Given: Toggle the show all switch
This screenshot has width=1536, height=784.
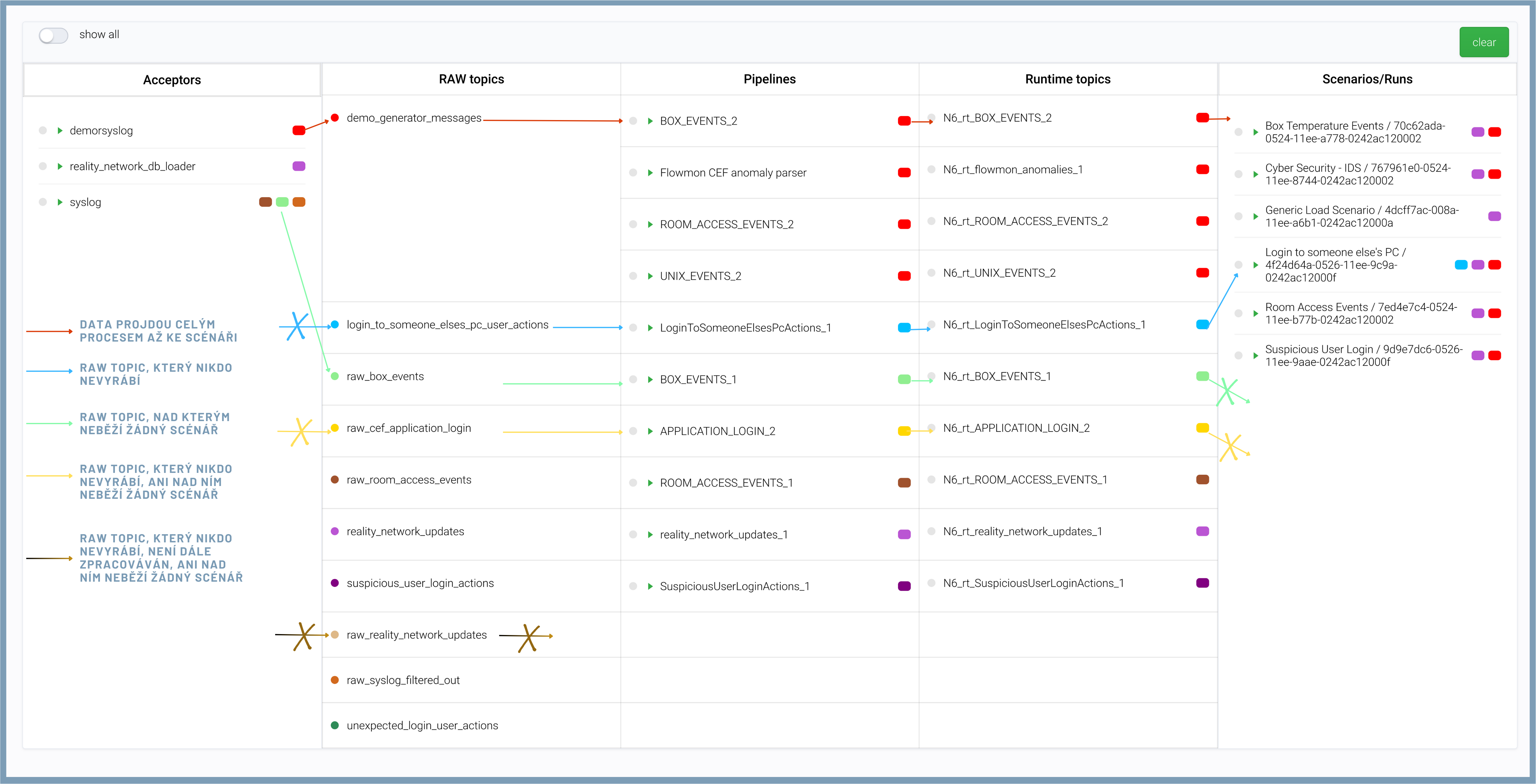Looking at the screenshot, I should click(x=54, y=35).
